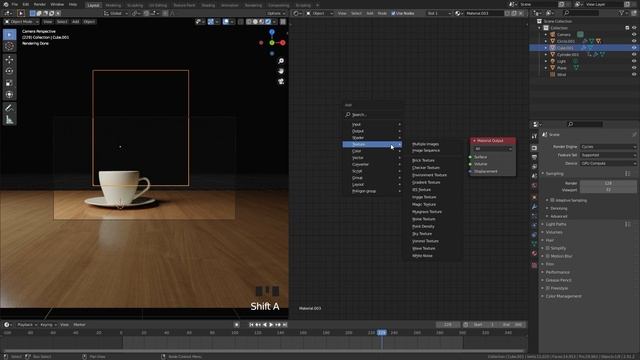This screenshot has width=640, height=360.
Task: Open the Feature Set dropdown
Action: (608, 155)
